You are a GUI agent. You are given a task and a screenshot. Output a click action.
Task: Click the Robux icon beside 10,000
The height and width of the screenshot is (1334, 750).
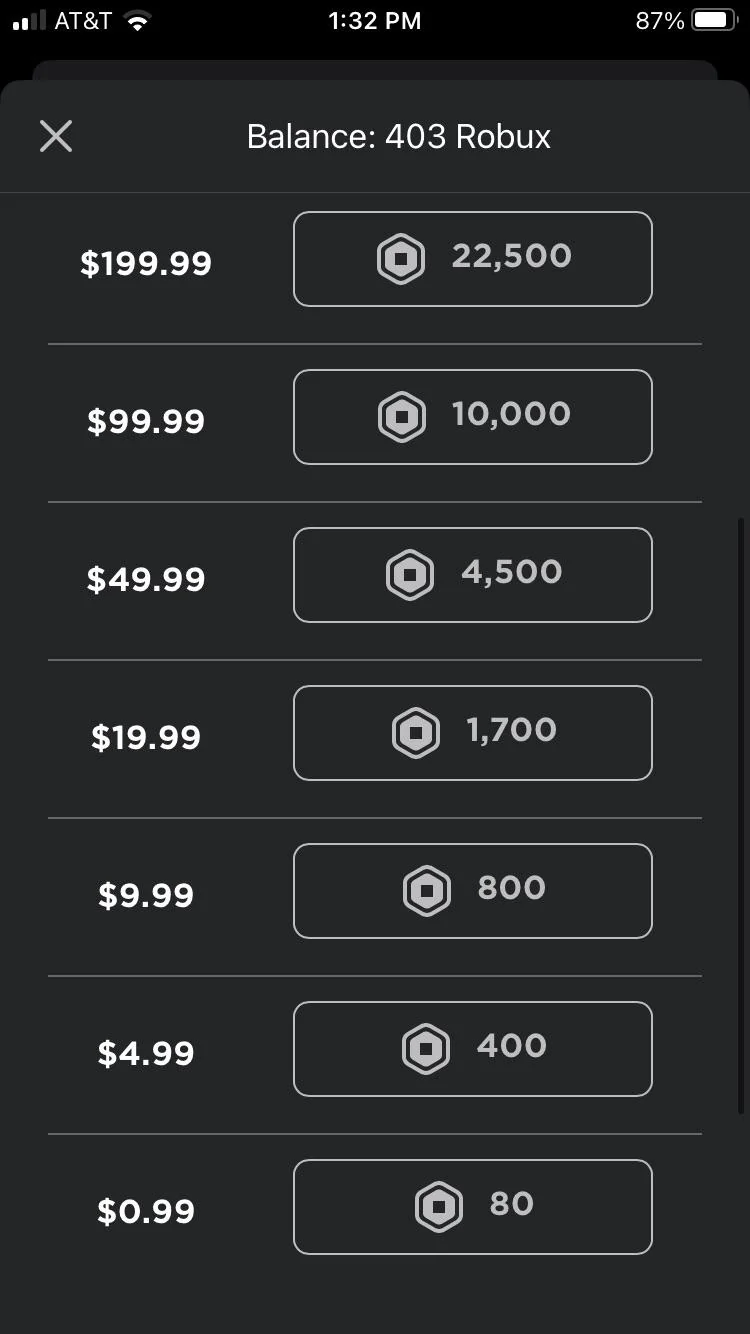[402, 417]
